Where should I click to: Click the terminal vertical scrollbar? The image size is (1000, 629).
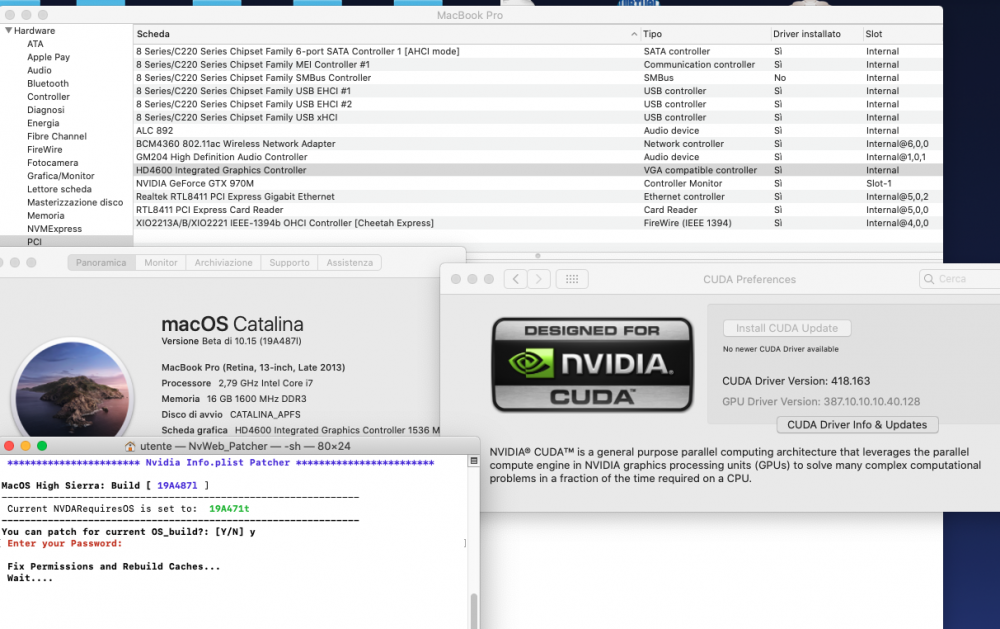pyautogui.click(x=474, y=610)
